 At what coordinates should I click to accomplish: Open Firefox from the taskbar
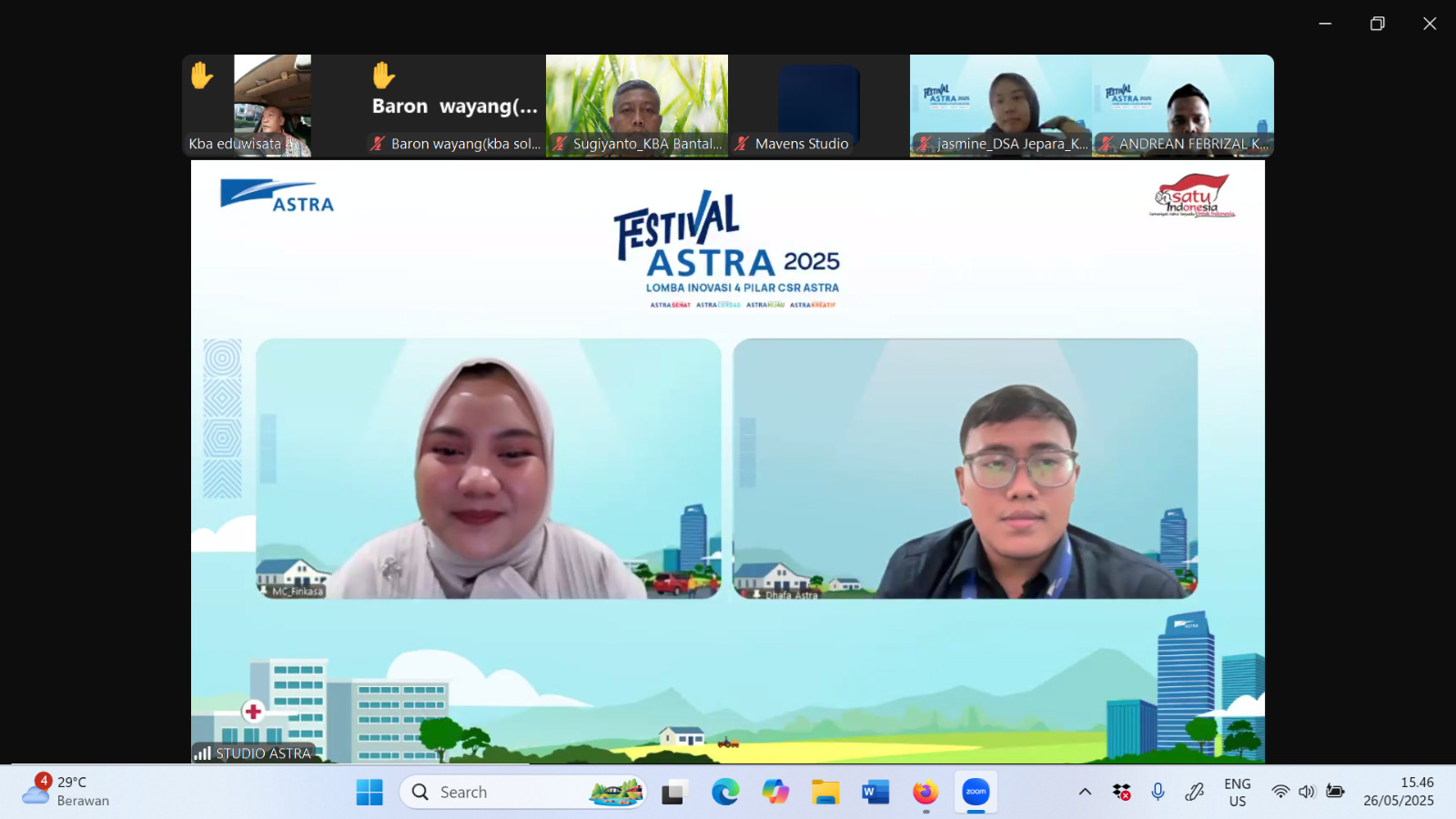pyautogui.click(x=925, y=792)
